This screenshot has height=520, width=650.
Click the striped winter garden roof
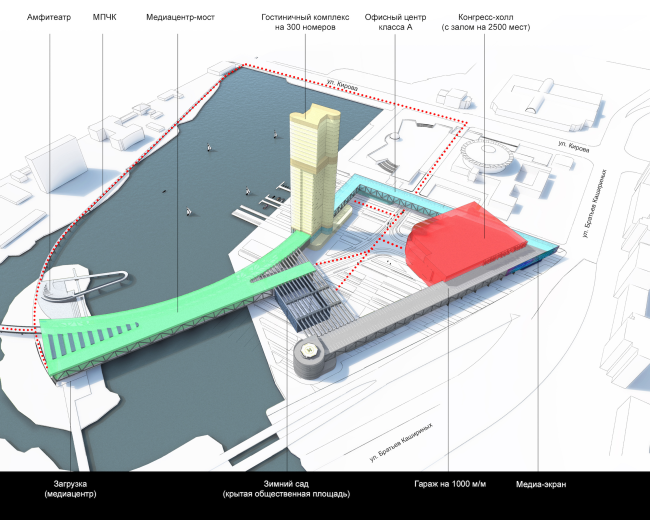point(310,305)
